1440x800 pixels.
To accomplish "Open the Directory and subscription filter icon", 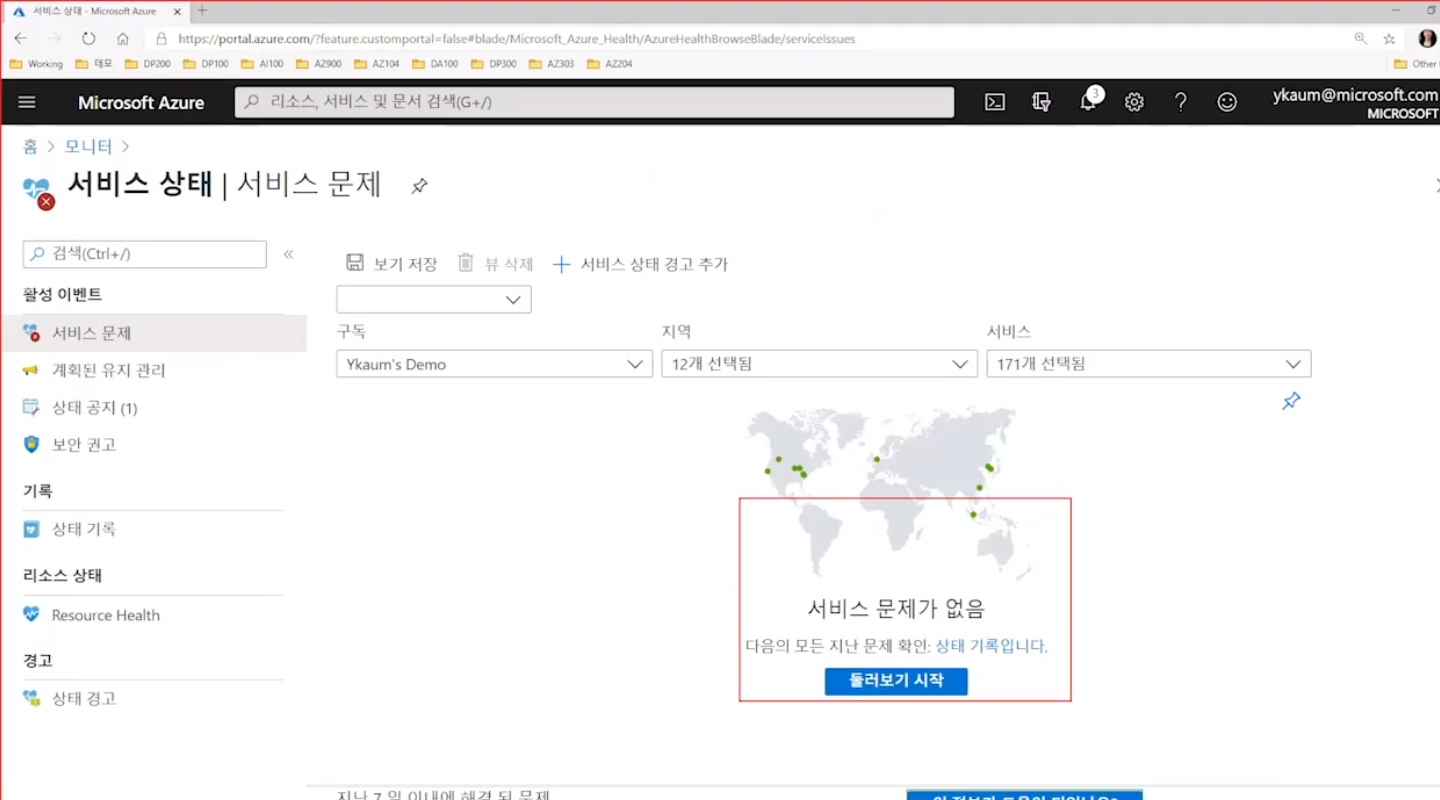I will point(1041,102).
